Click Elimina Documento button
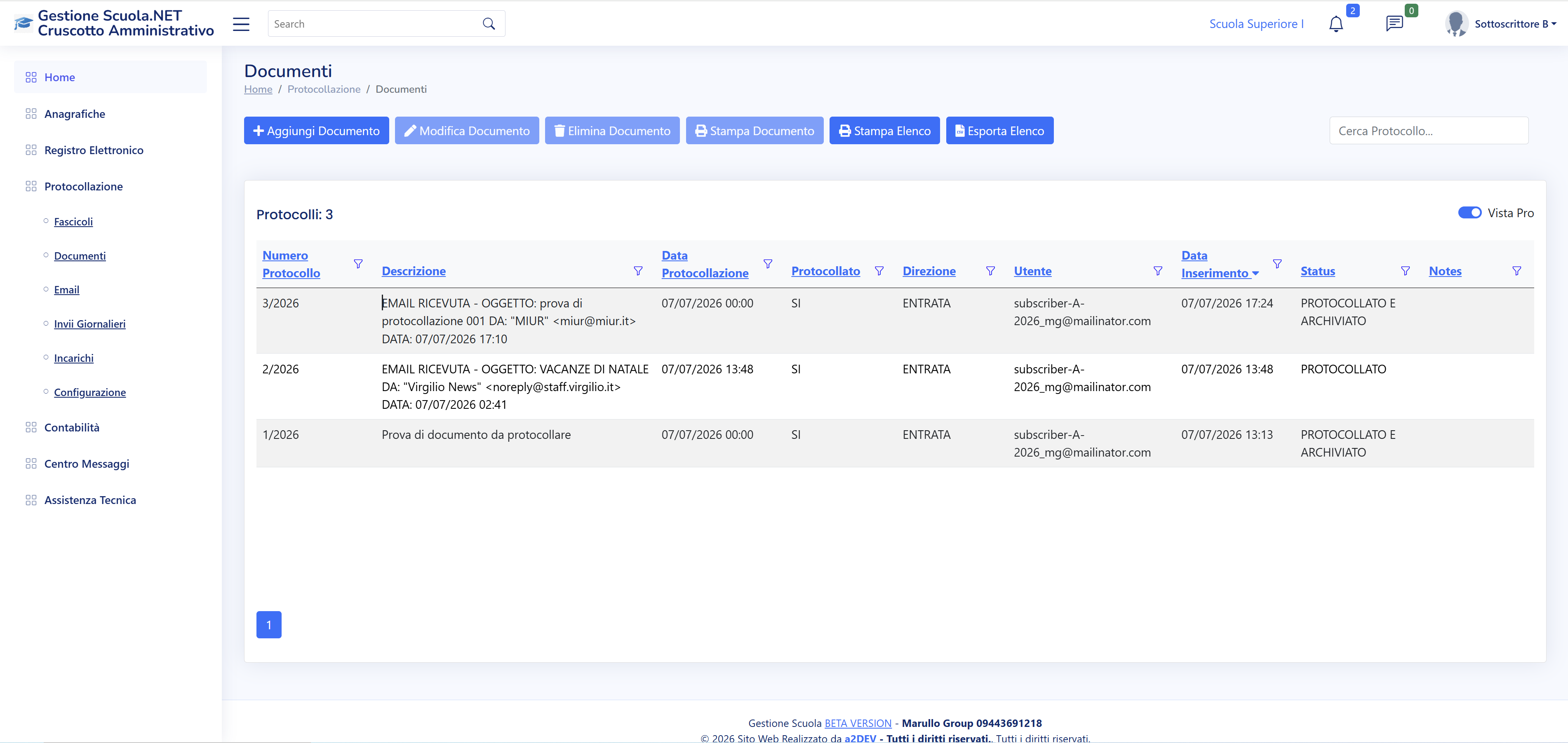Screen dimensions: 1568x743 (x=612, y=130)
